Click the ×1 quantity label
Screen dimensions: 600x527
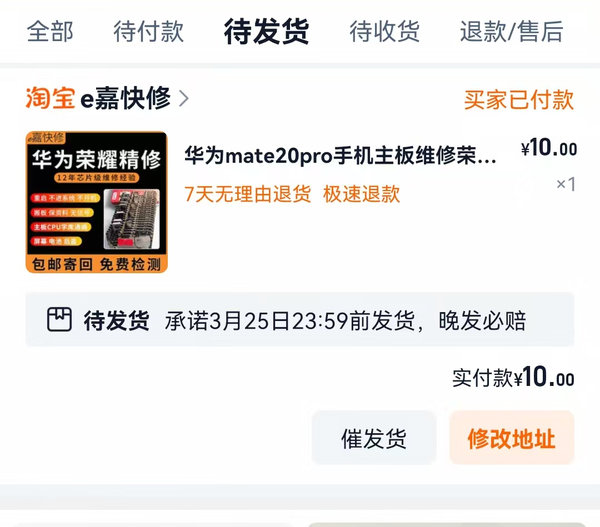point(566,184)
